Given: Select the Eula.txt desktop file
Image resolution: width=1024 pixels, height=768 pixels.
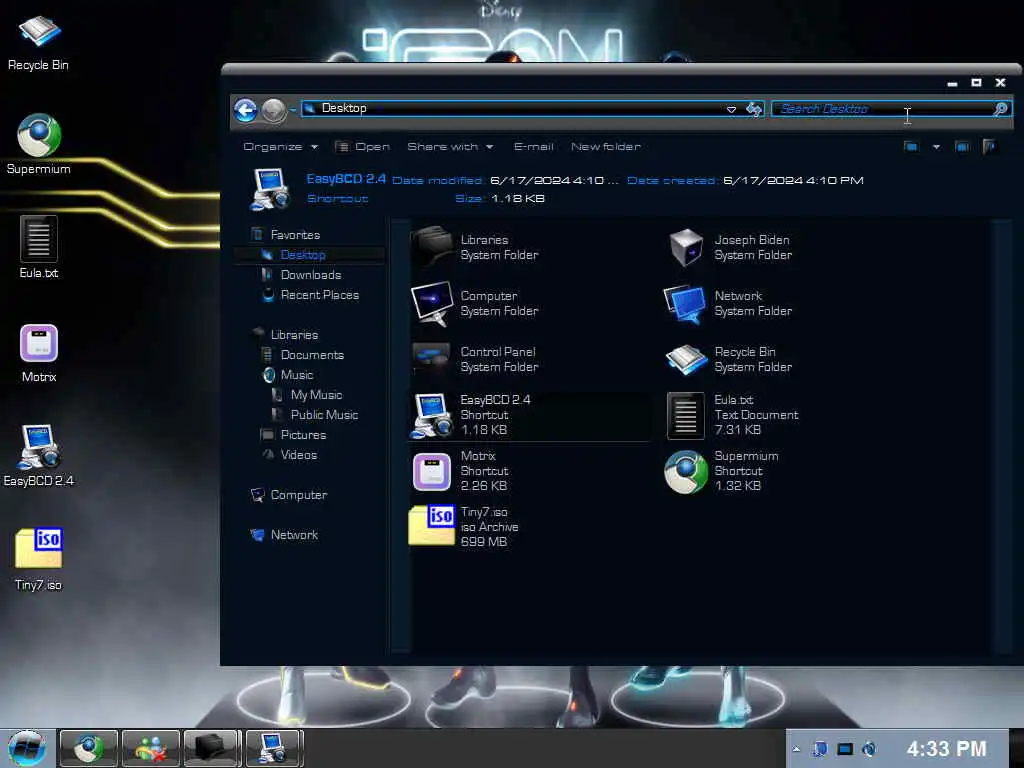Looking at the screenshot, I should point(39,247).
